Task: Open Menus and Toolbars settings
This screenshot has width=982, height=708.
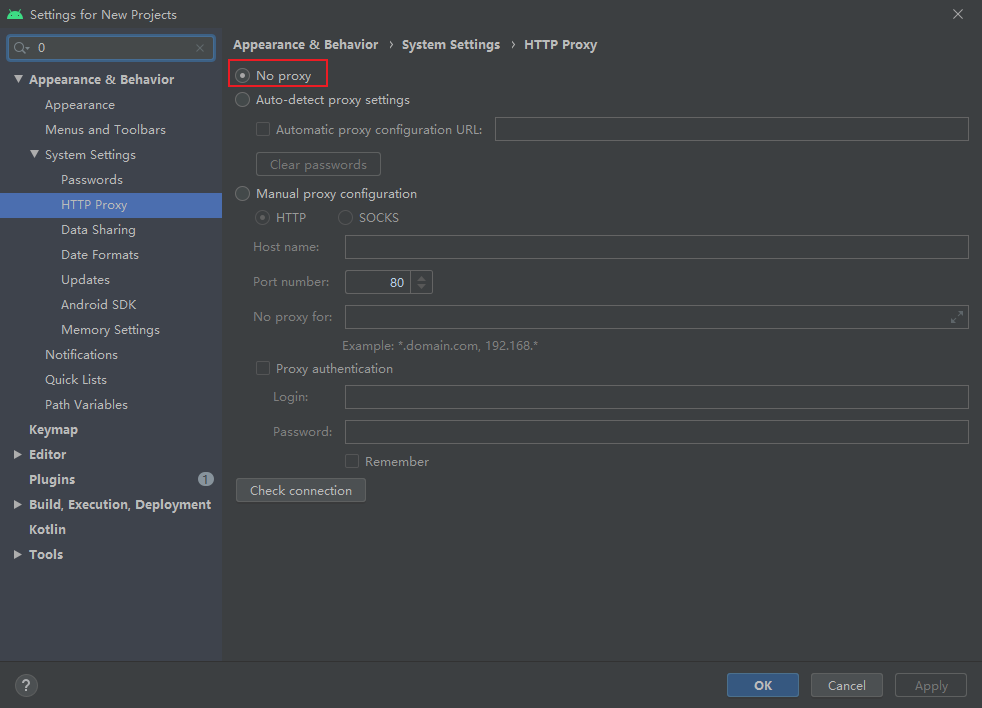Action: tap(105, 130)
